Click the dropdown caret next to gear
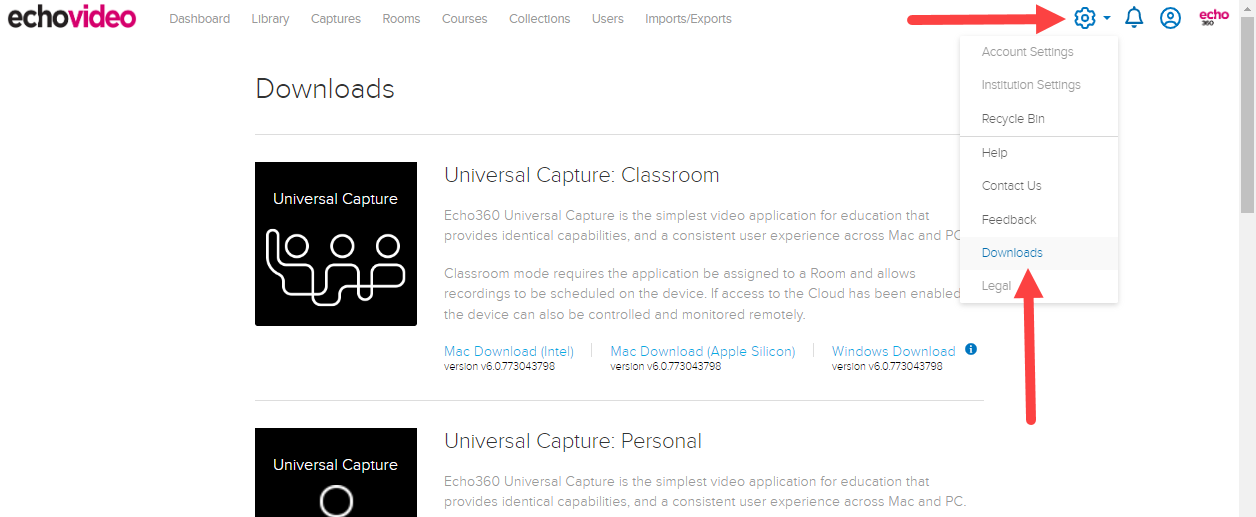Viewport: 1256px width, 517px height. tap(1107, 18)
